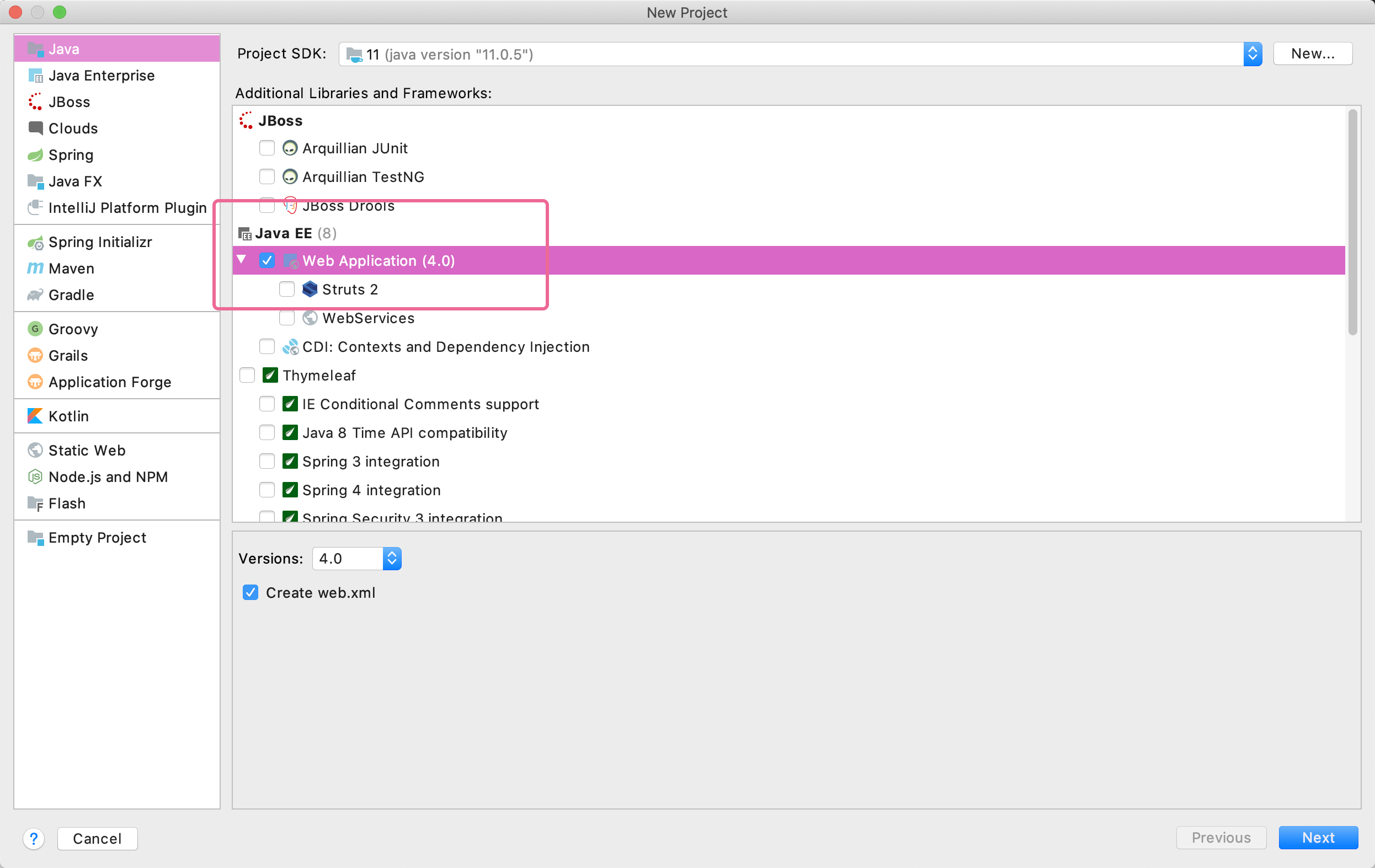This screenshot has height=868, width=1375.
Task: Open help with question mark button
Action: click(34, 838)
